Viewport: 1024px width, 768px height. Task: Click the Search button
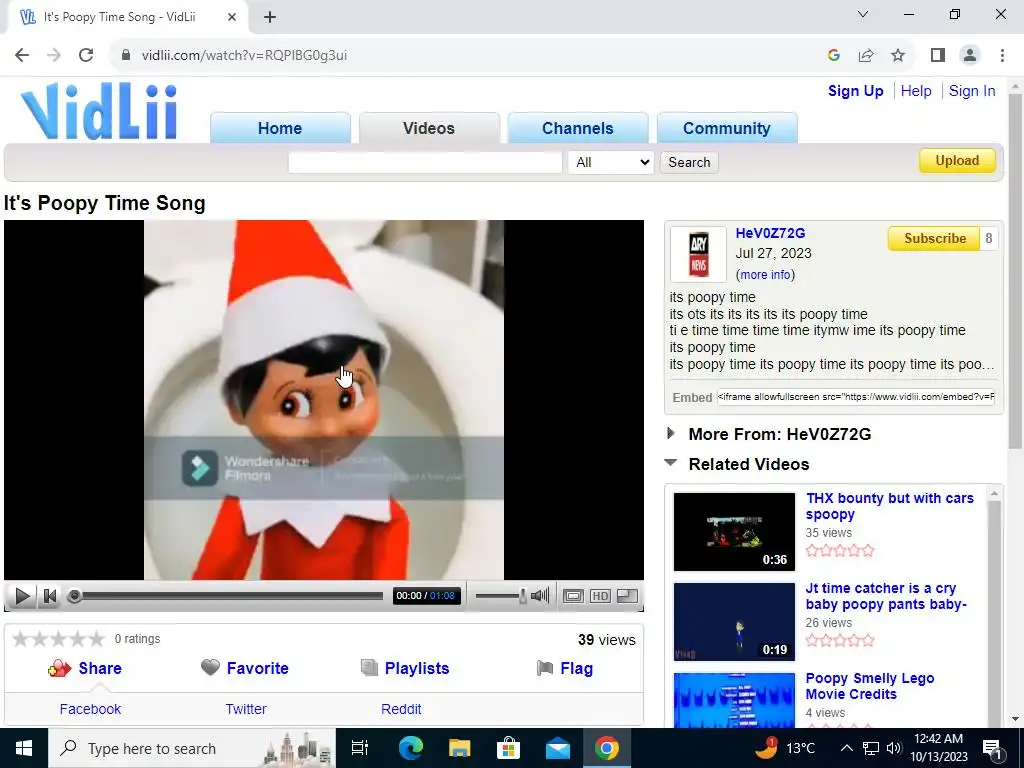[x=689, y=162]
